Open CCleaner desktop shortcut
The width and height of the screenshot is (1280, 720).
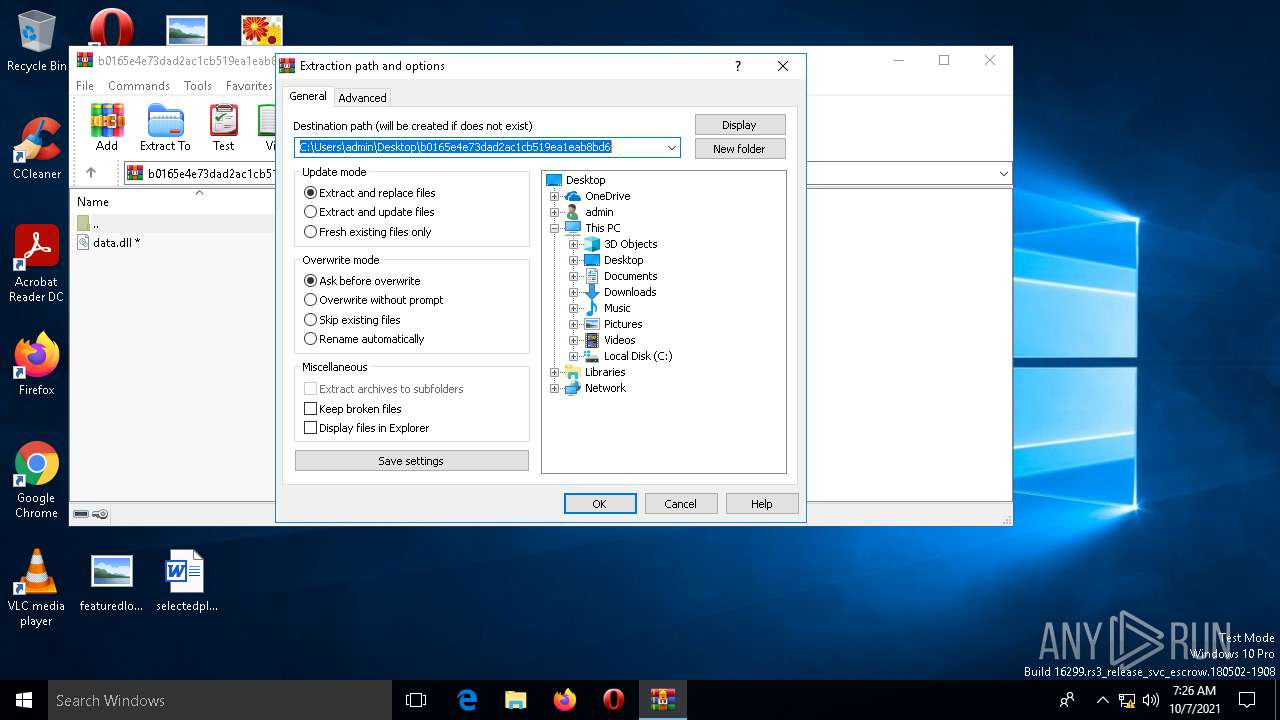37,148
